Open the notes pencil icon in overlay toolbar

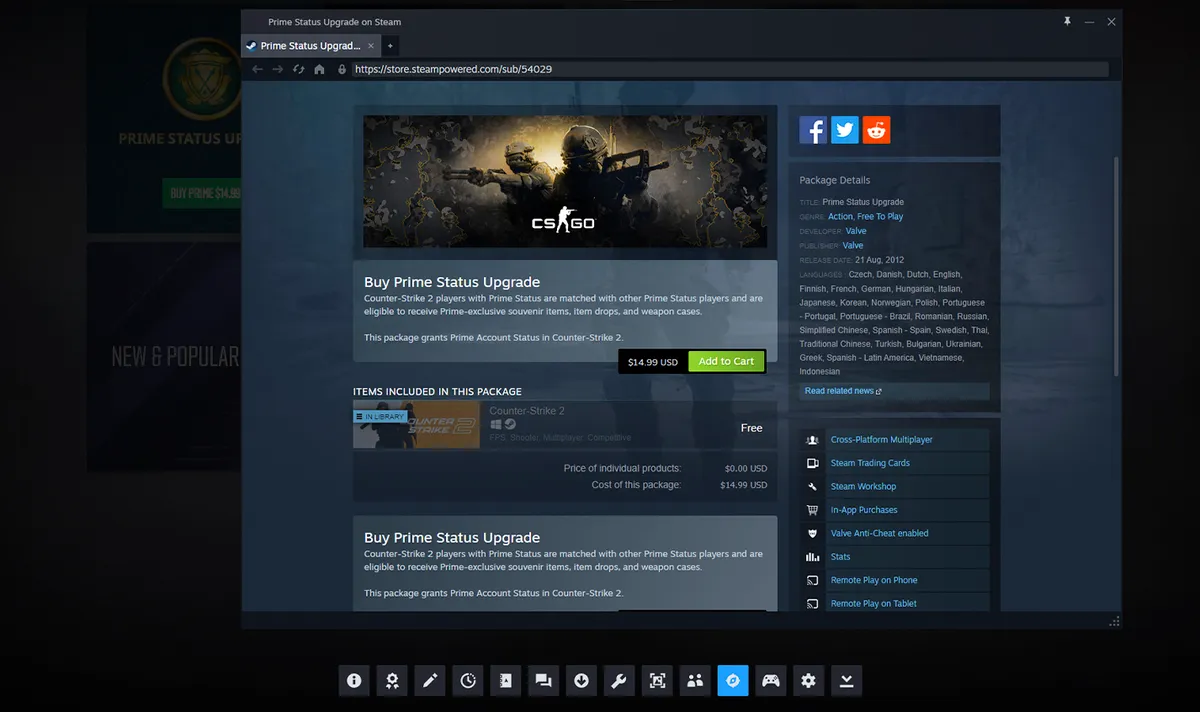[430, 681]
